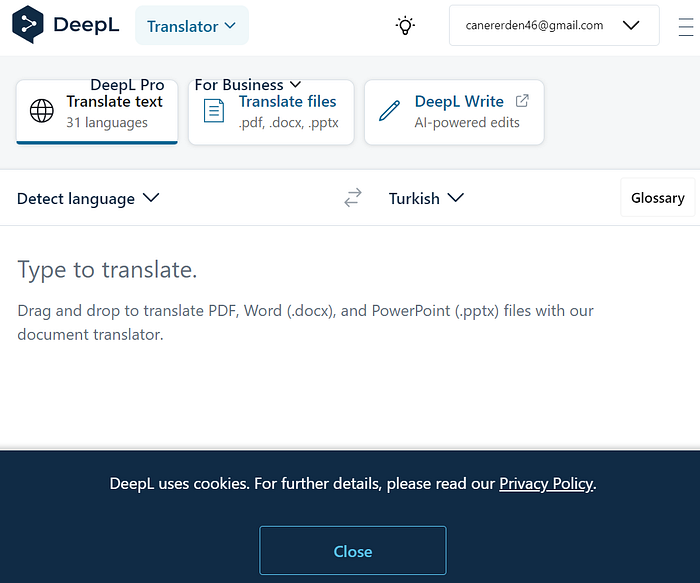Switch to the Translate files tab
This screenshot has height=583, width=700.
click(271, 112)
